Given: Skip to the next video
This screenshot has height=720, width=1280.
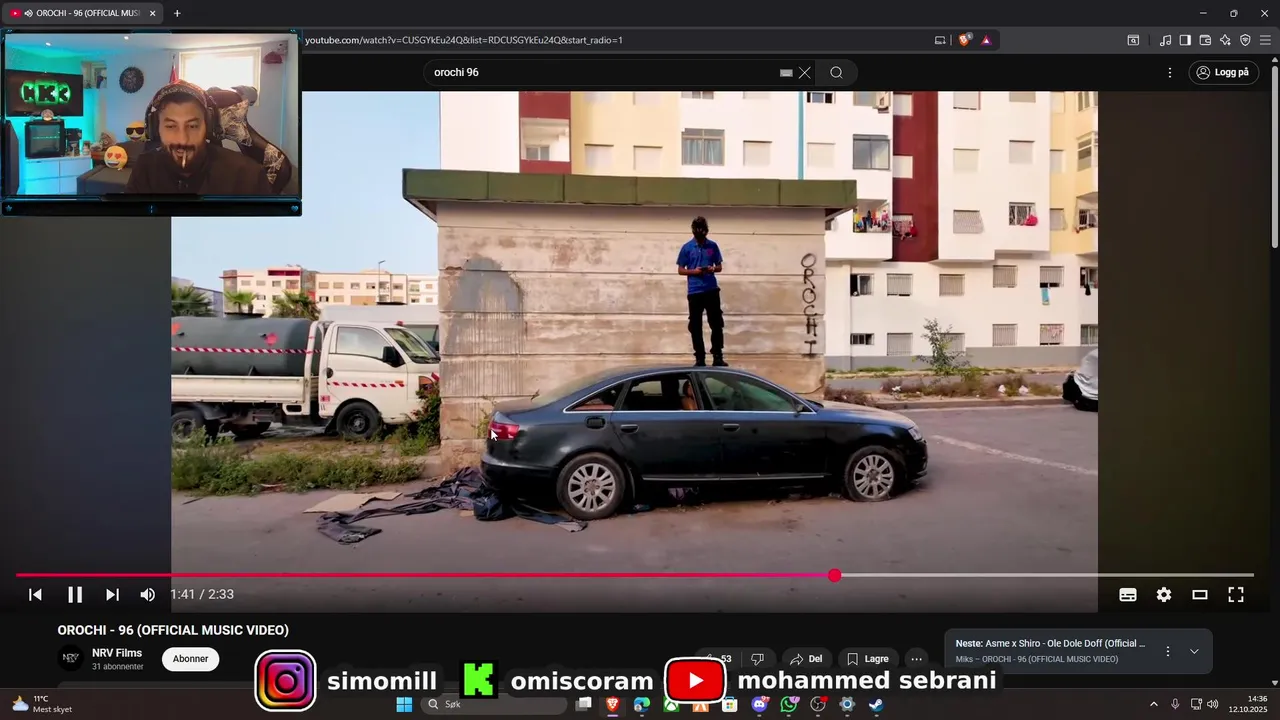Looking at the screenshot, I should pyautogui.click(x=112, y=594).
